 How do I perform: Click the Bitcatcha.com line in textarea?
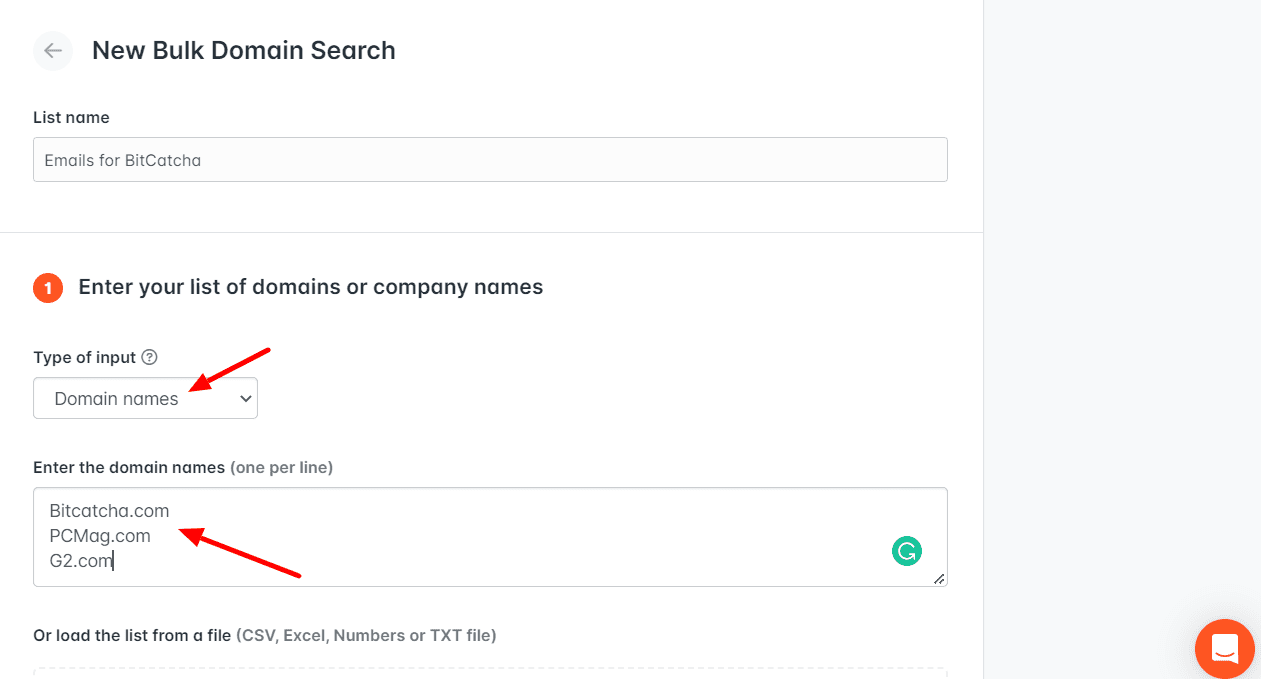coord(109,511)
